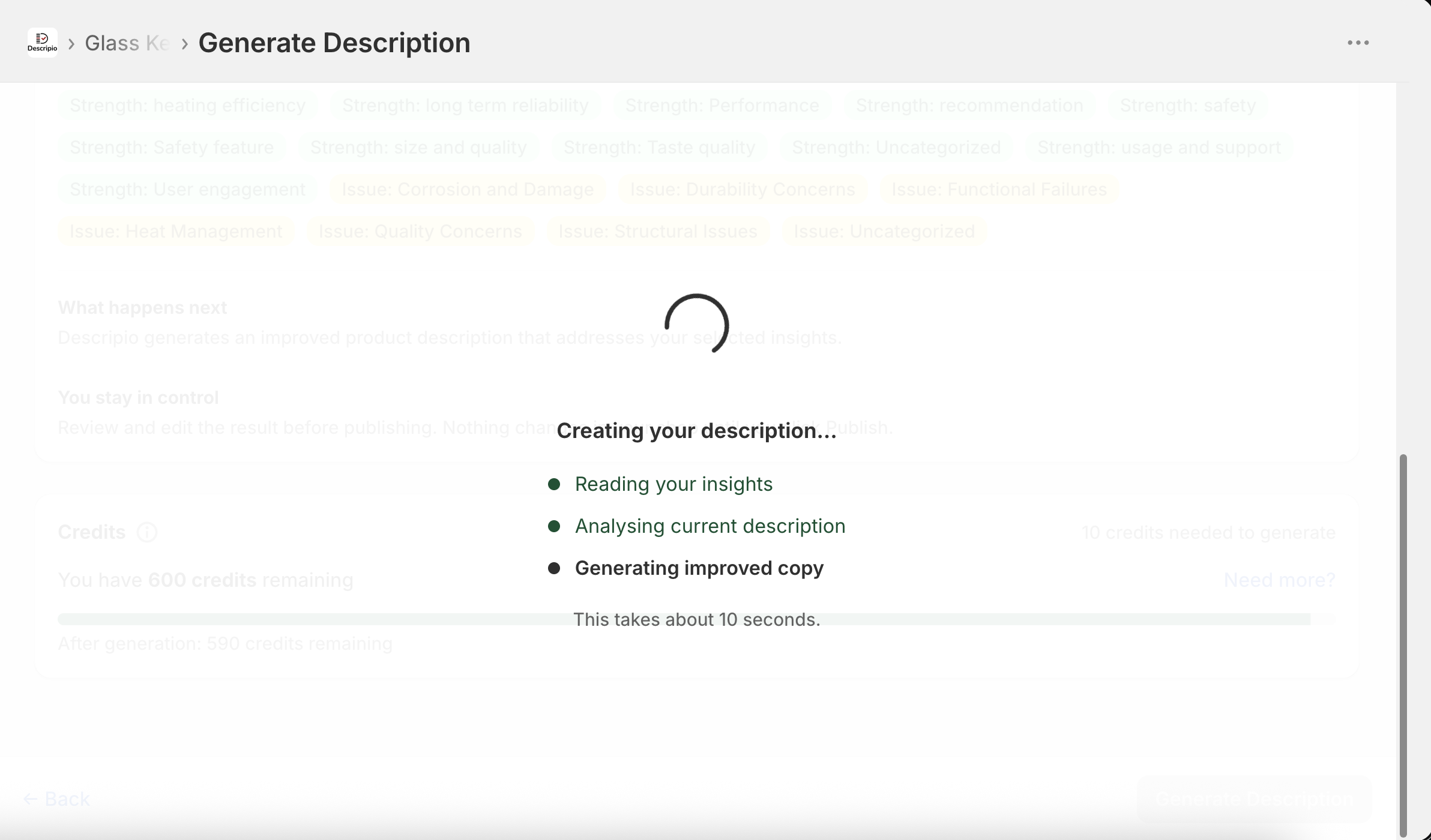Go to the Glass Ke breadcrumb
The width and height of the screenshot is (1431, 840).
coord(127,43)
